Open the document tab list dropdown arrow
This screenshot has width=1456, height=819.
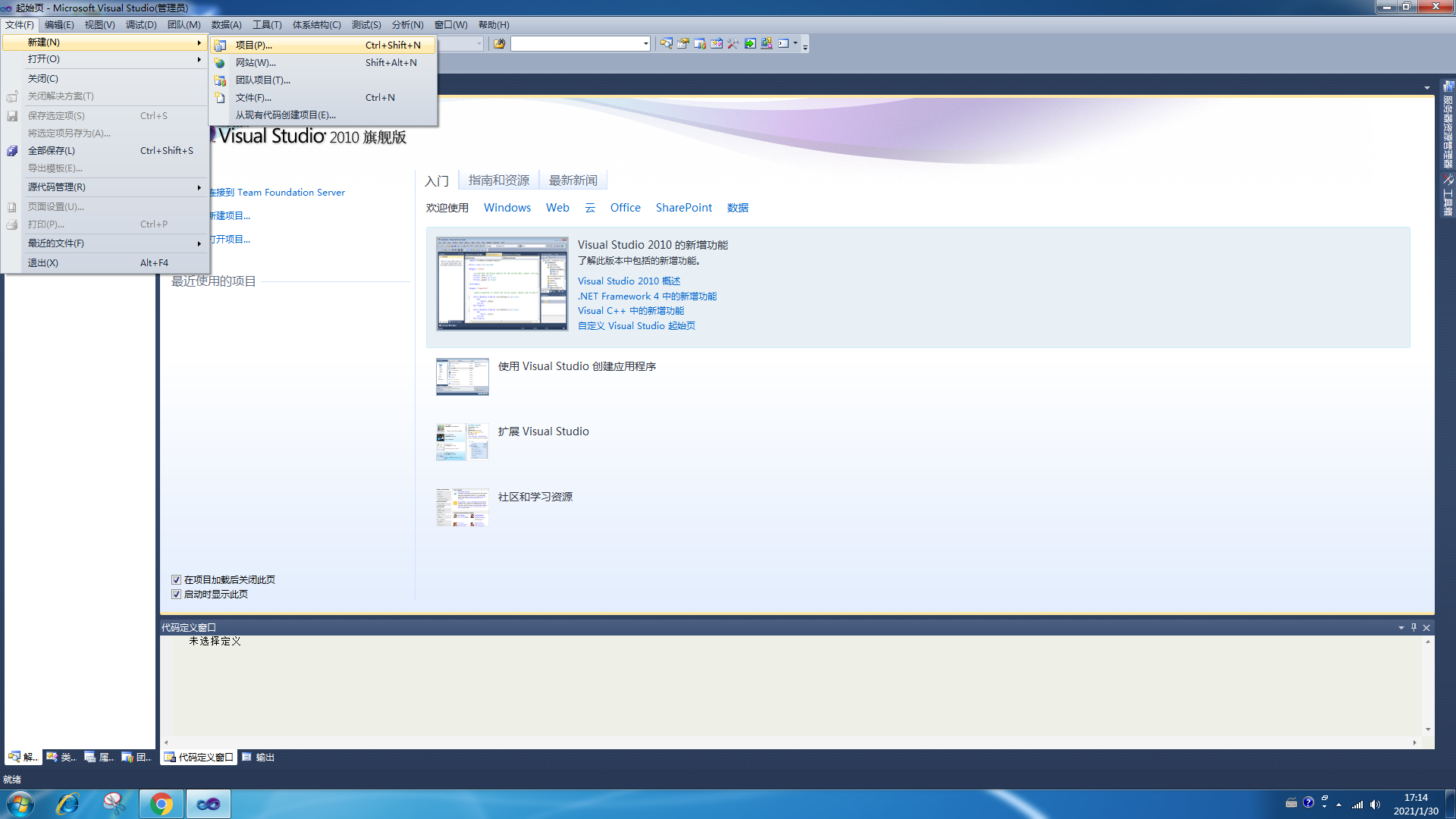[1427, 88]
